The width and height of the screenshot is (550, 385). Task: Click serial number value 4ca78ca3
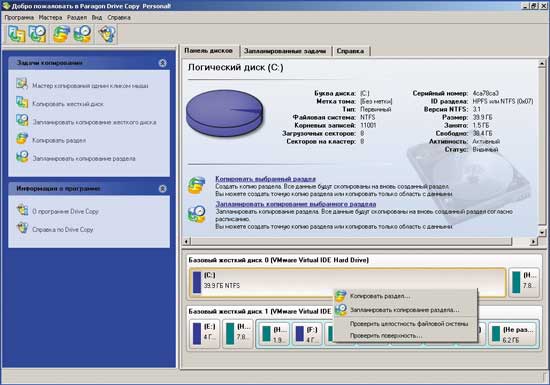pyautogui.click(x=485, y=93)
